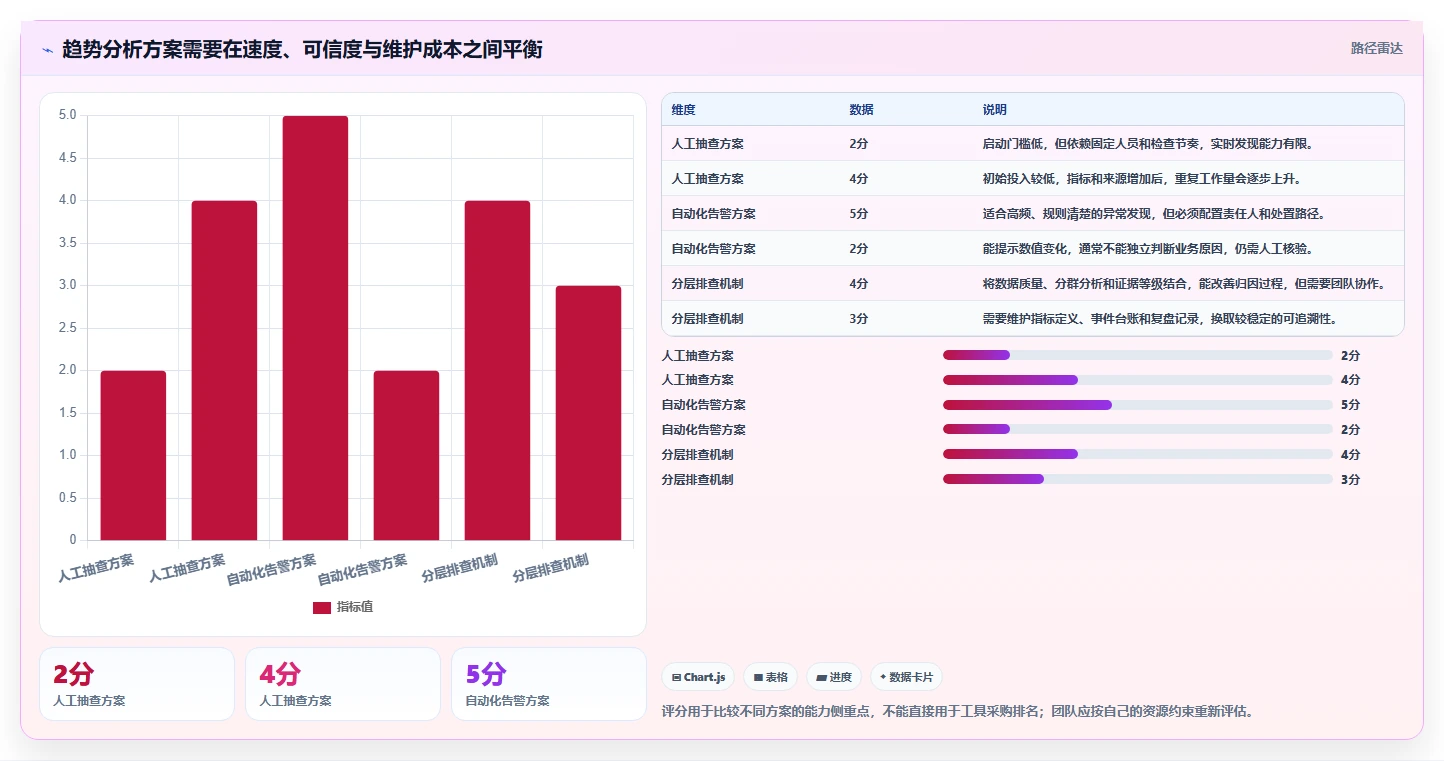Image resolution: width=1444 pixels, height=761 pixels.
Task: Select the 自动化告警方案 chart bar reaching 5.0
Action: pyautogui.click(x=315, y=328)
